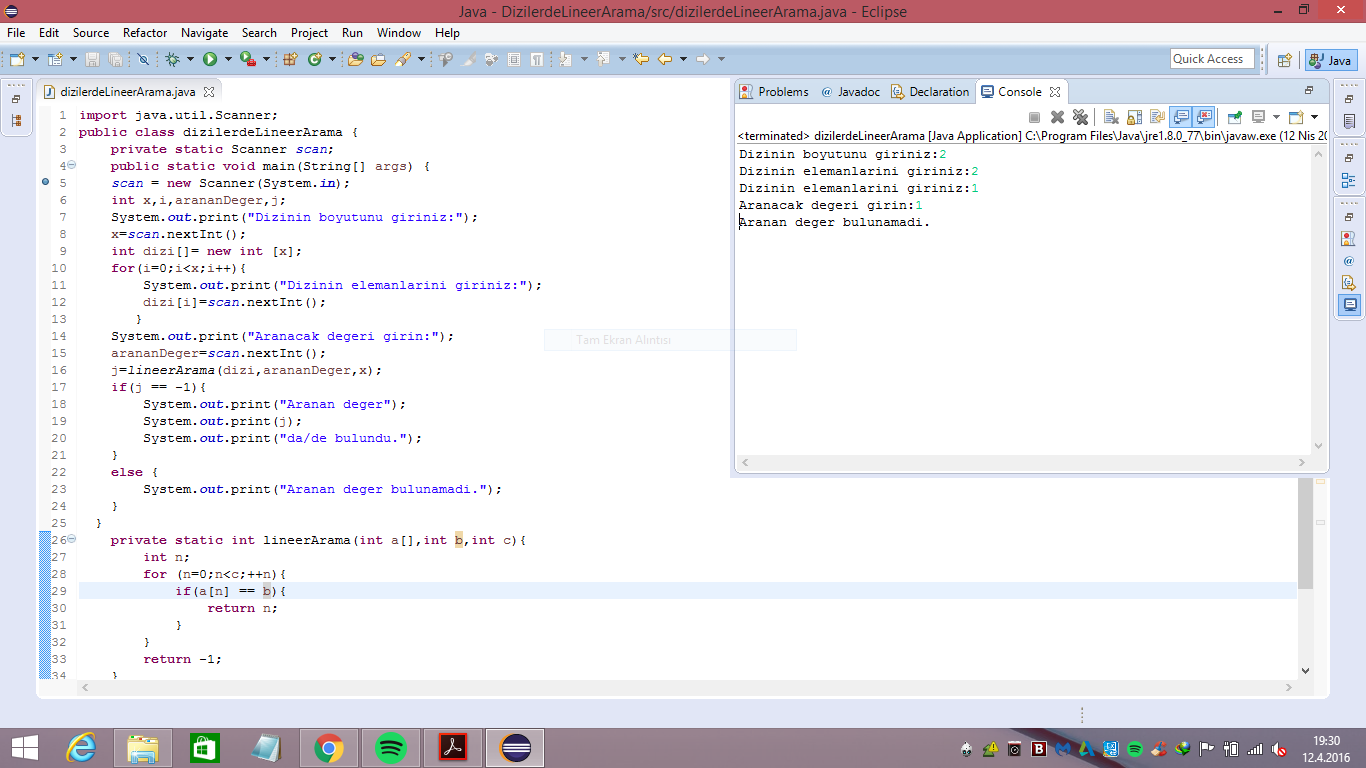
Task: Toggle Show Console When Standard Out Changes
Action: (x=1181, y=117)
